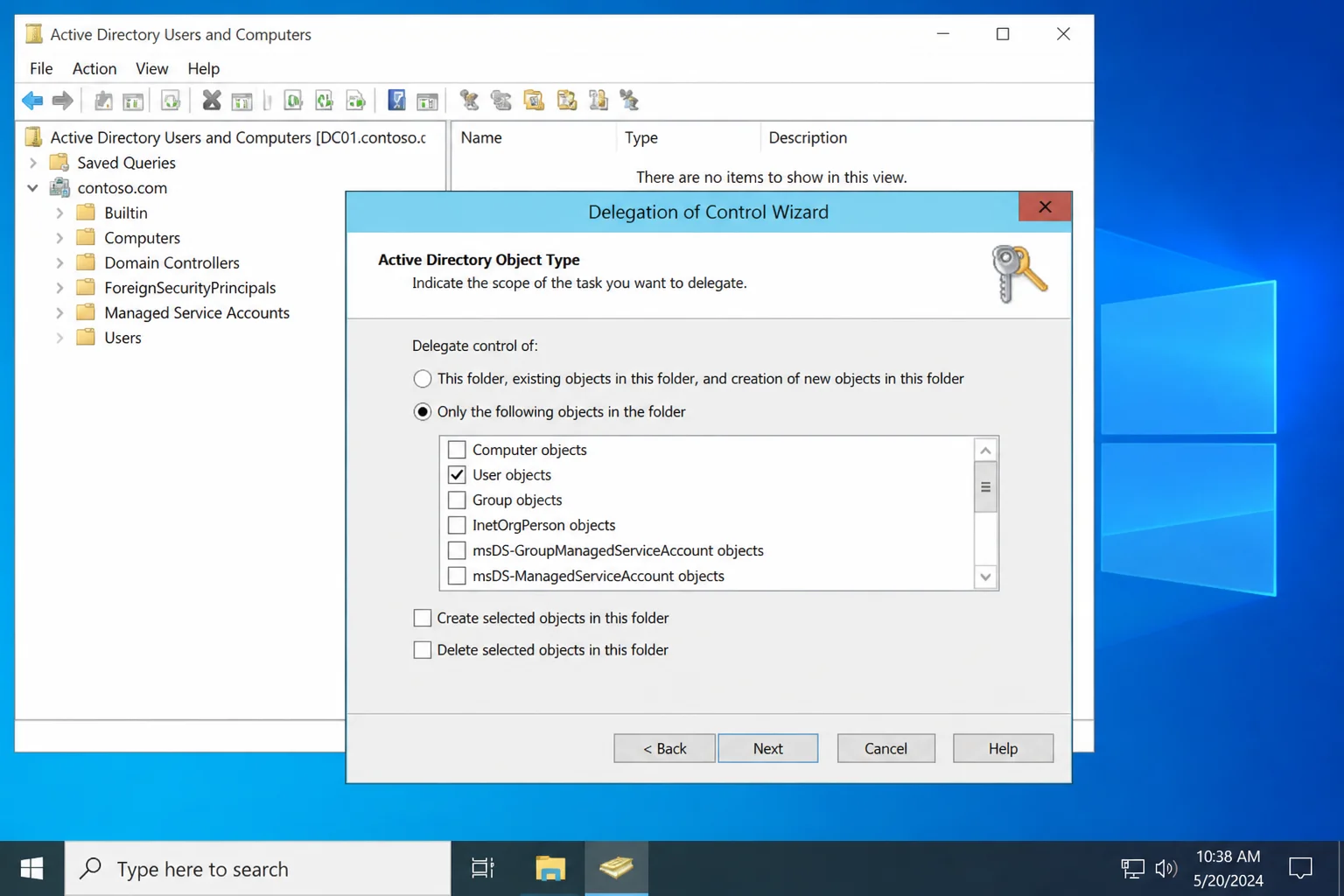Uncheck the User objects checkbox

(457, 475)
